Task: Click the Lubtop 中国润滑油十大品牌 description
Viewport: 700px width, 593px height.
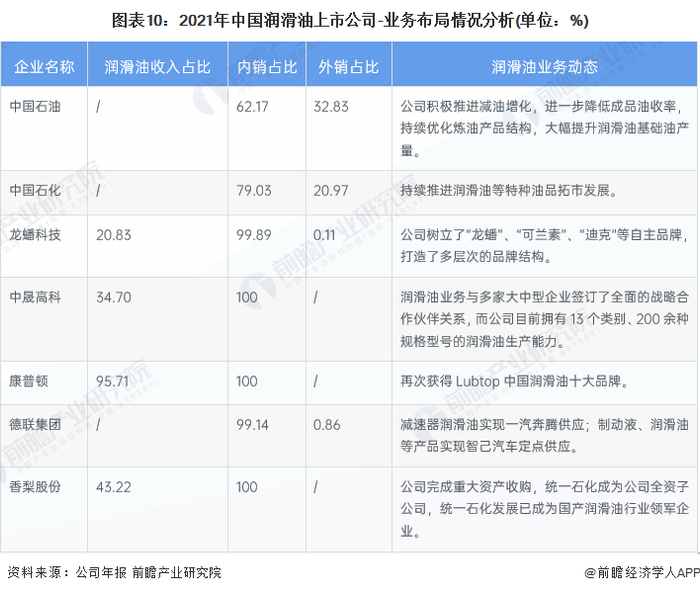Action: 515,381
